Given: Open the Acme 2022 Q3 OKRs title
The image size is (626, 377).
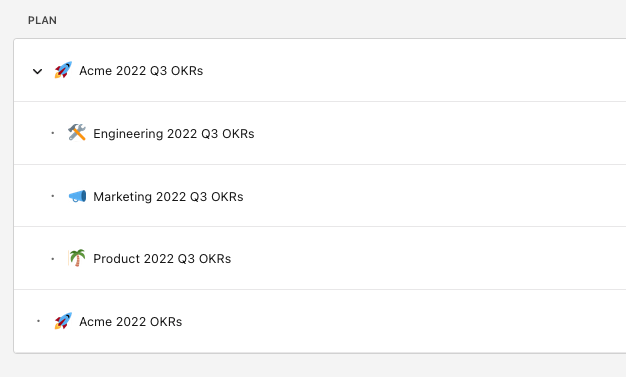Looking at the screenshot, I should click(141, 71).
